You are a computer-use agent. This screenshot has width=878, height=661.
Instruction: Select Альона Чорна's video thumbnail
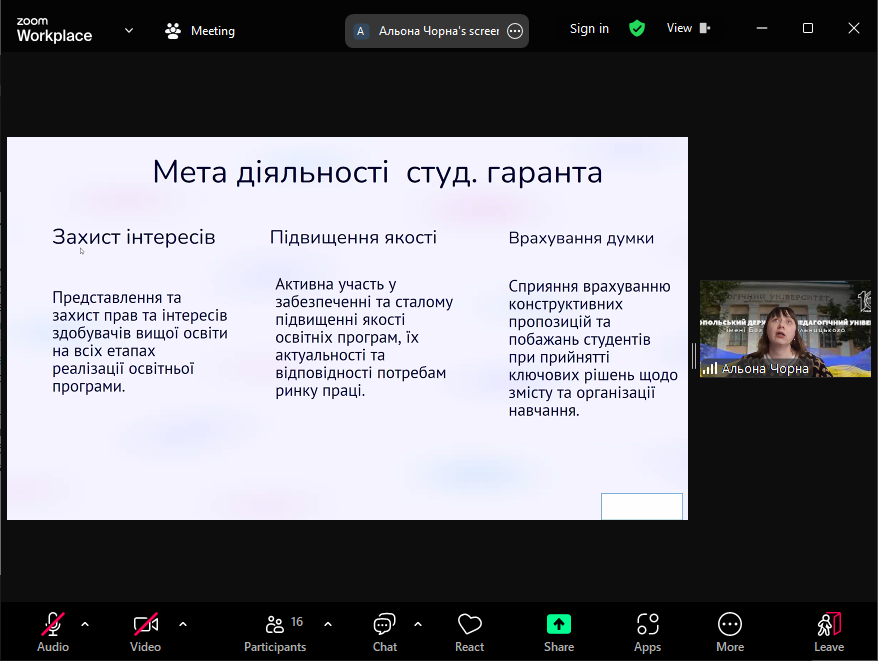785,328
